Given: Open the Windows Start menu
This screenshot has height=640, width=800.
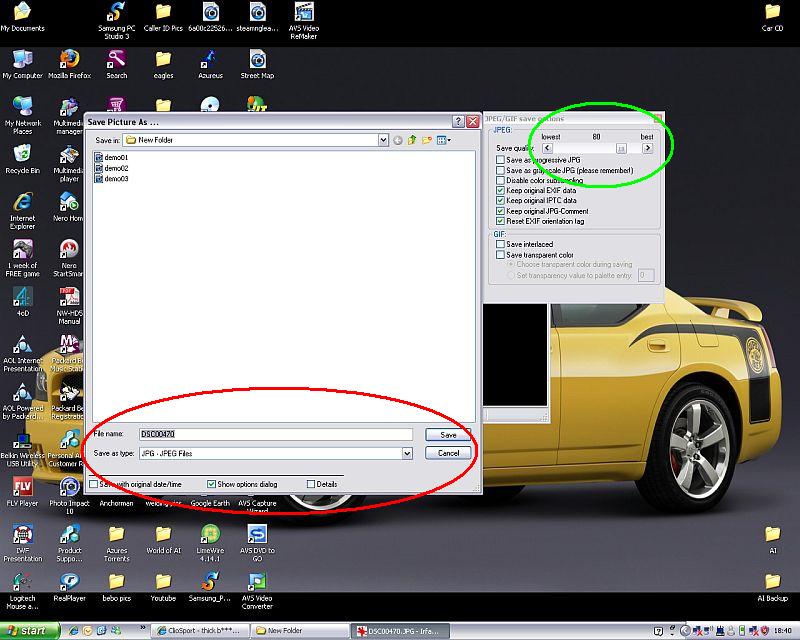Looking at the screenshot, I should click(28, 631).
